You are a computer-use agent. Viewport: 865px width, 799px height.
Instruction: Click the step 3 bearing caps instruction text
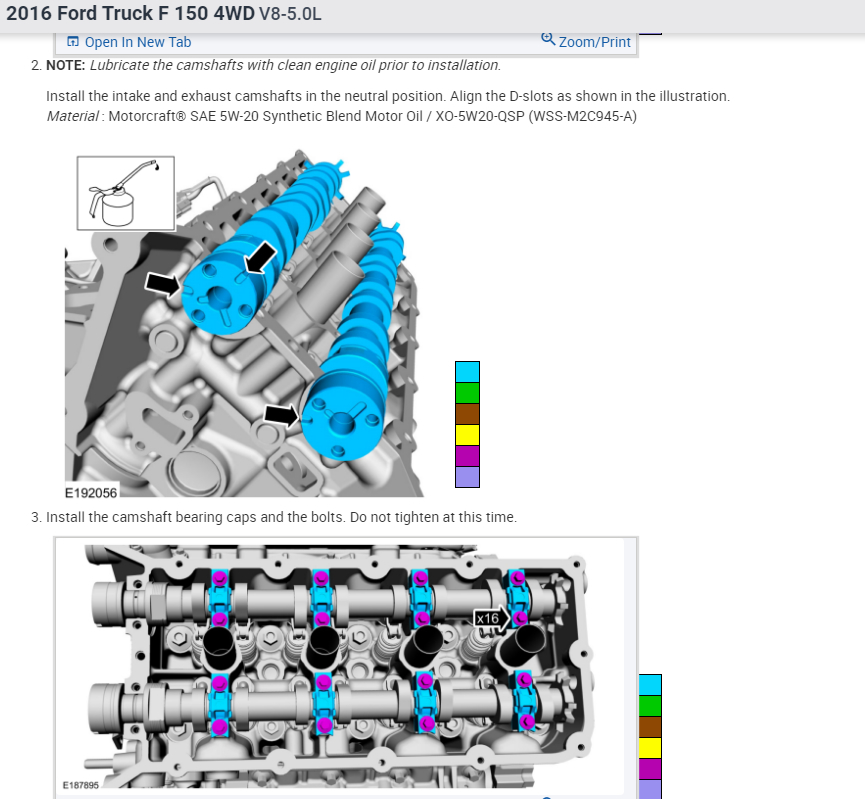[x=281, y=518]
